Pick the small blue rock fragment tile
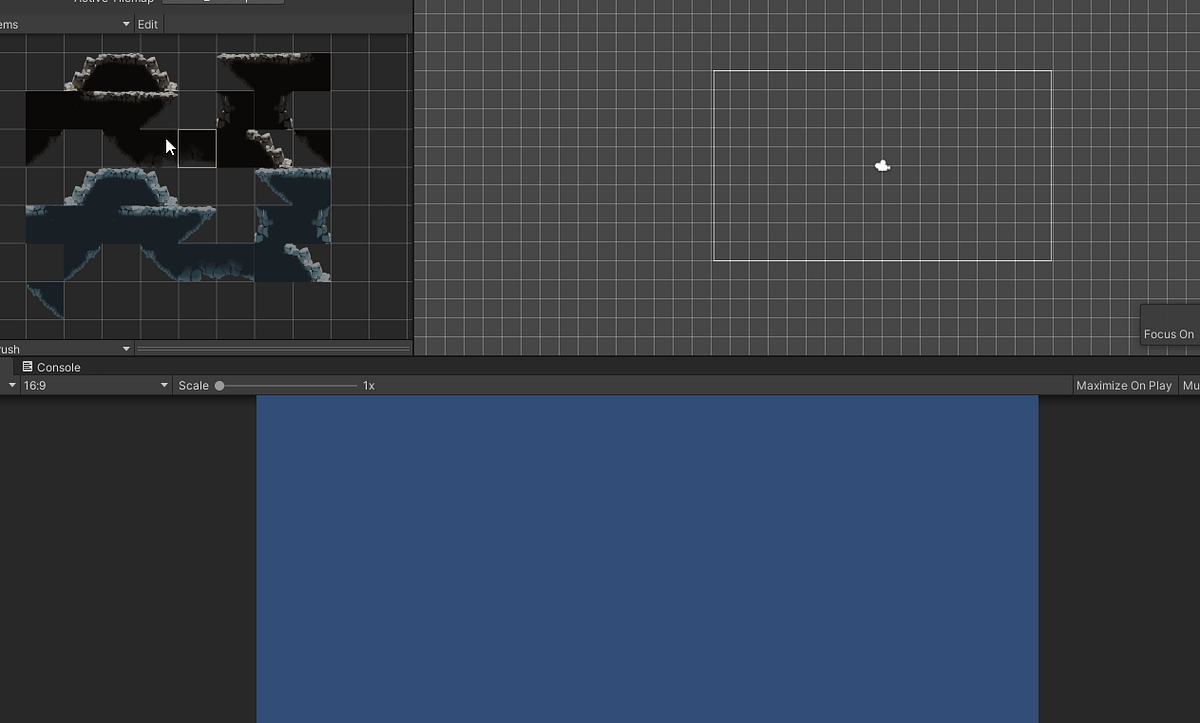1200x723 pixels. (x=45, y=295)
